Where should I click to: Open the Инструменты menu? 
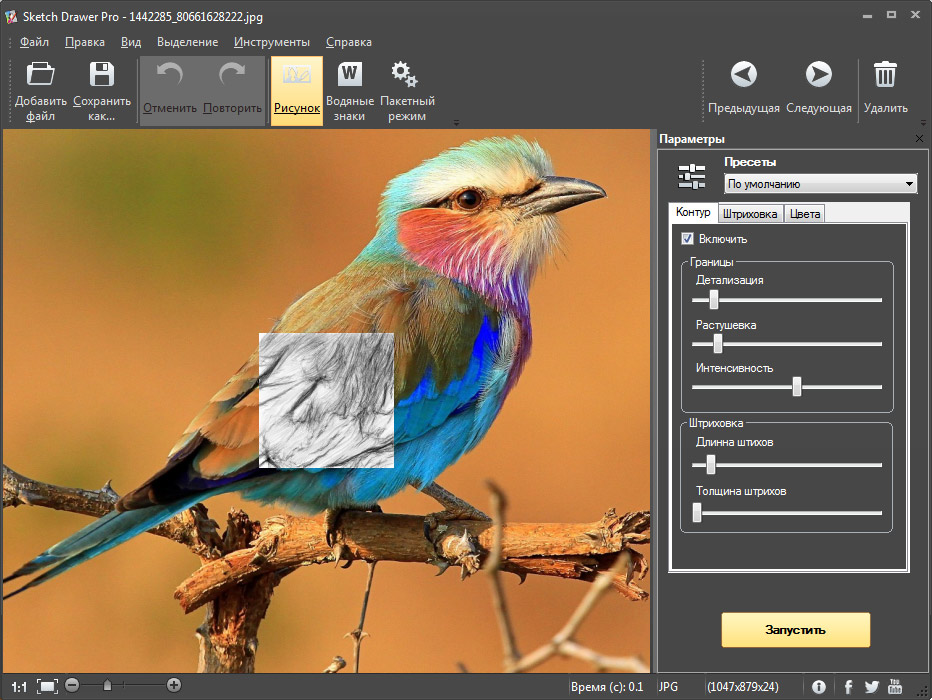pyautogui.click(x=272, y=42)
